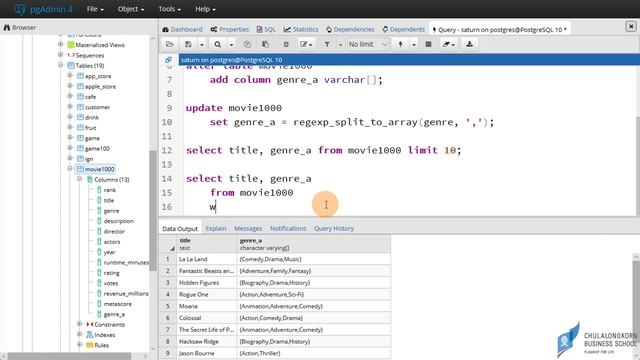Open the Save options dropdown arrow
The width and height of the screenshot is (640, 360).
[201, 44]
